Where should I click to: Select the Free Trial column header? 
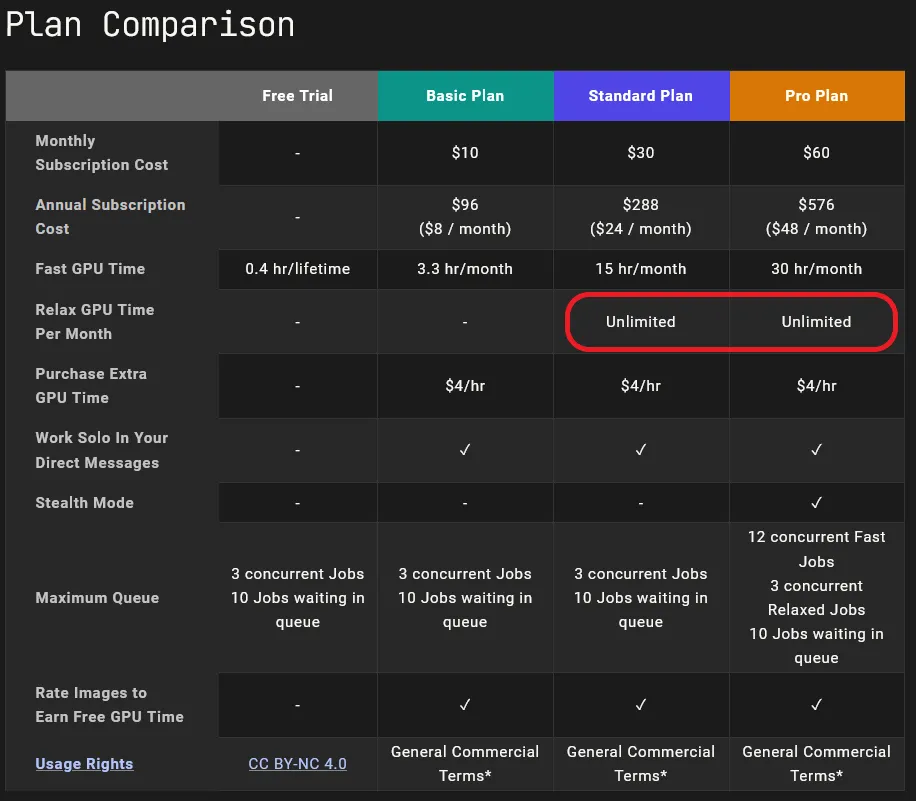point(297,96)
